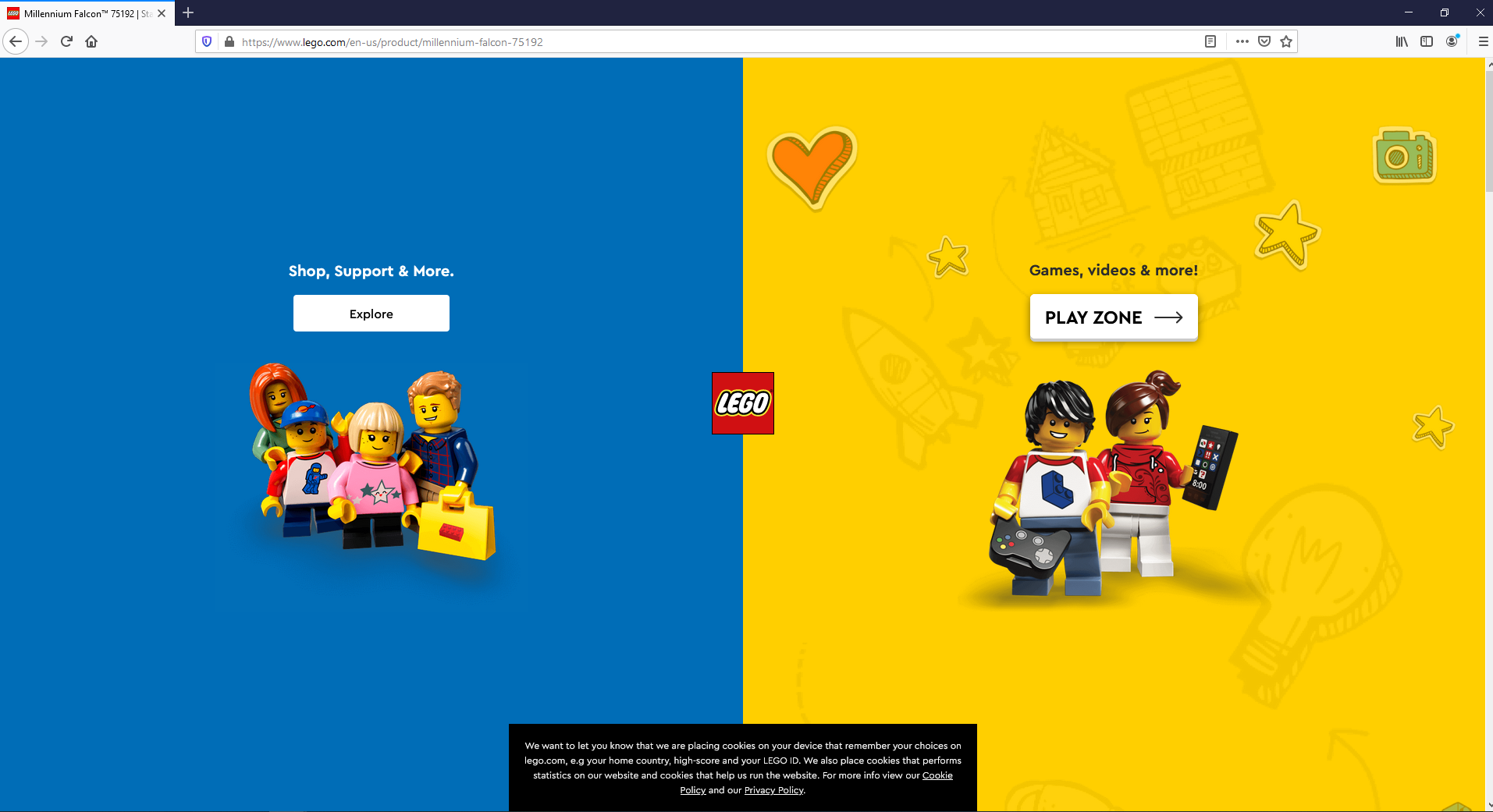Open the Firefox account menu
The image size is (1493, 812).
coord(1451,41)
